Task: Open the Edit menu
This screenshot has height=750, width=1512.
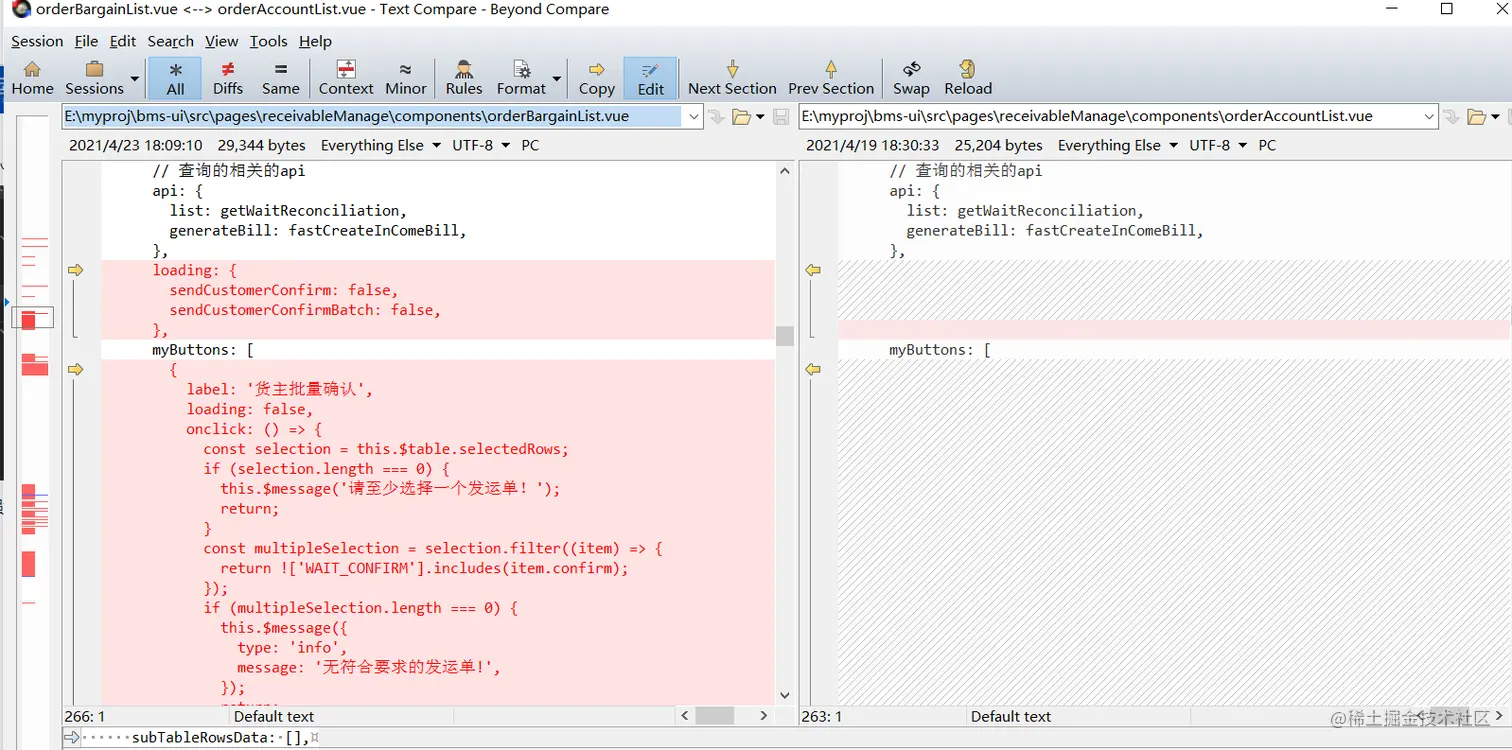Action: tap(123, 41)
